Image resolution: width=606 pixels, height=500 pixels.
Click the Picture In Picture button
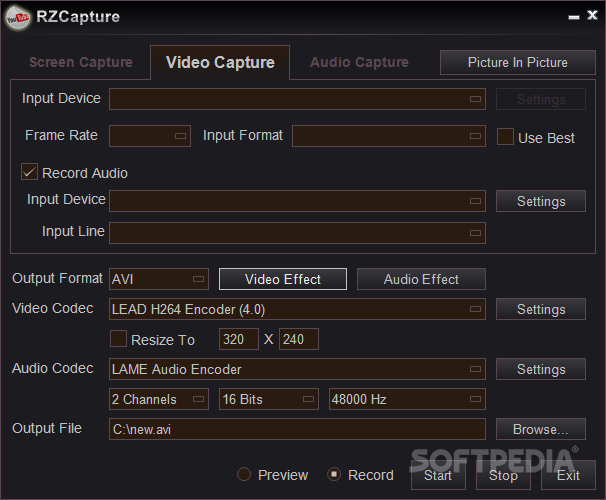(x=517, y=62)
